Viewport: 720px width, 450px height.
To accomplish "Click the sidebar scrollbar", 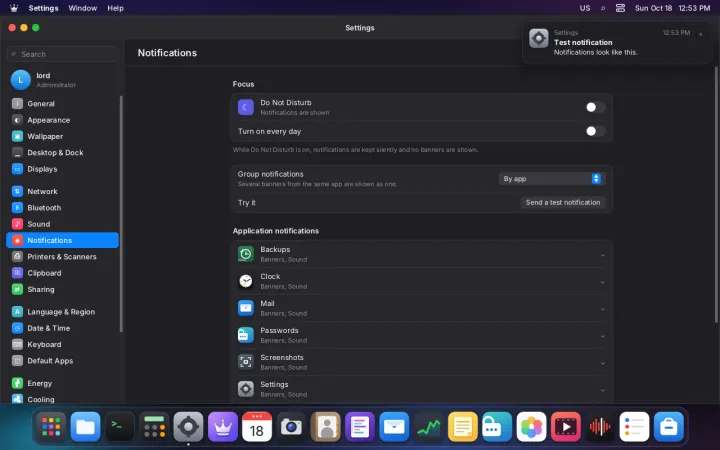I will coord(121,214).
